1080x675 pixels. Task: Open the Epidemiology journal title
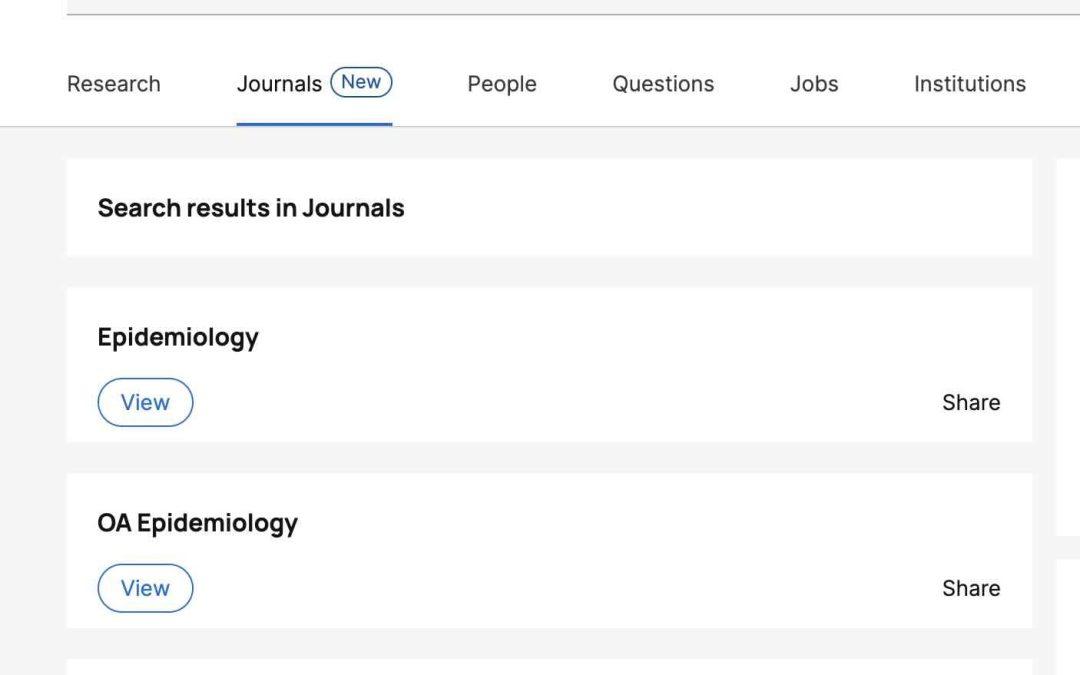click(x=178, y=337)
